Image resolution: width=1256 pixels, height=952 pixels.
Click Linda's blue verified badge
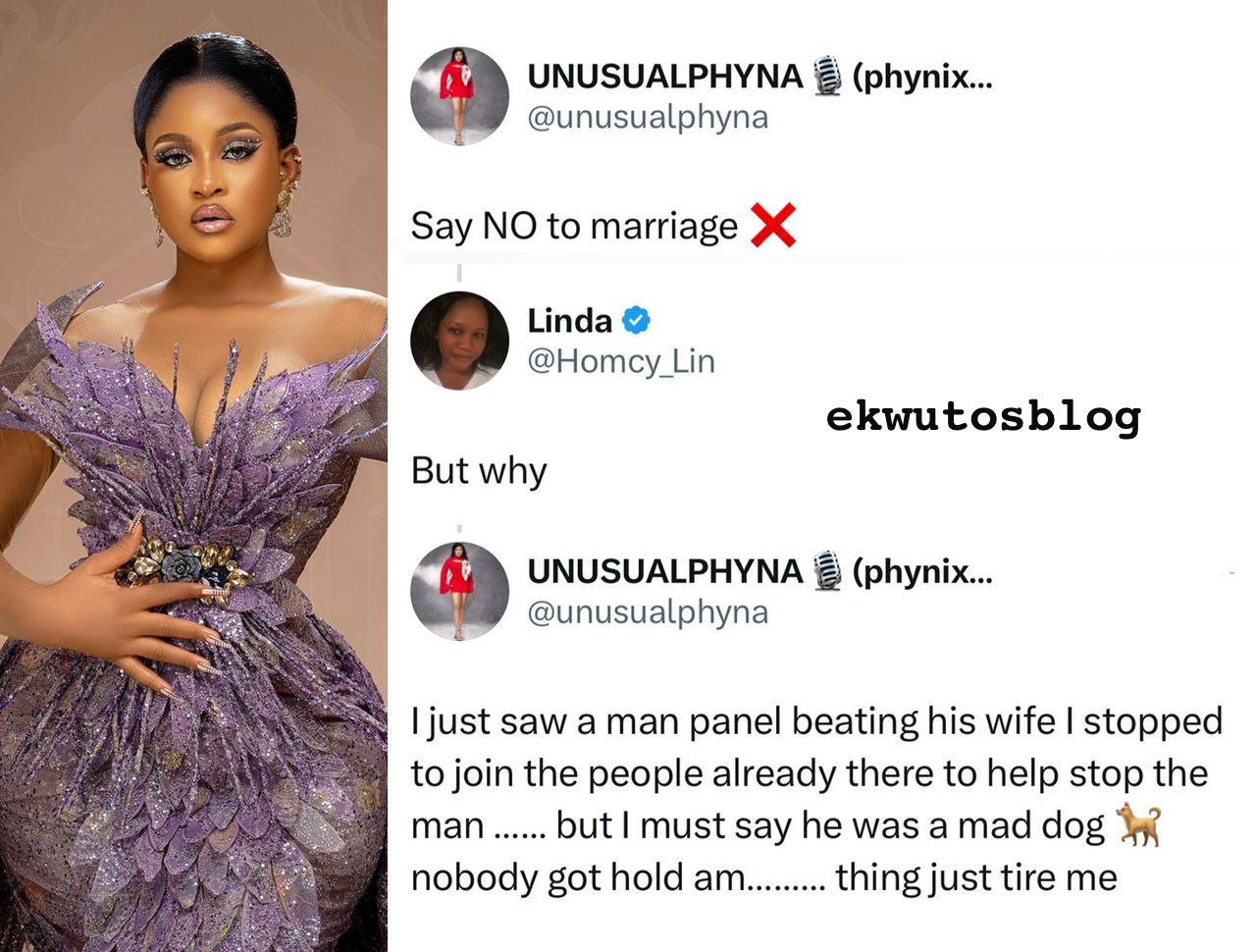(x=636, y=320)
